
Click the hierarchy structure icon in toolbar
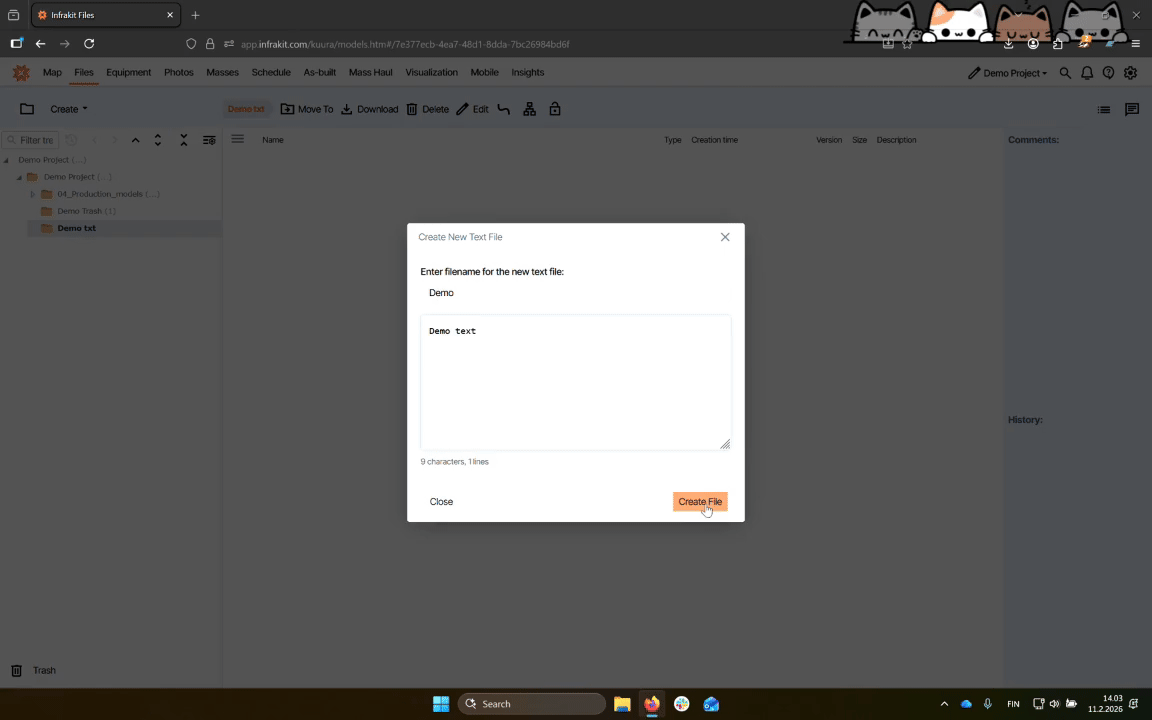click(x=529, y=109)
